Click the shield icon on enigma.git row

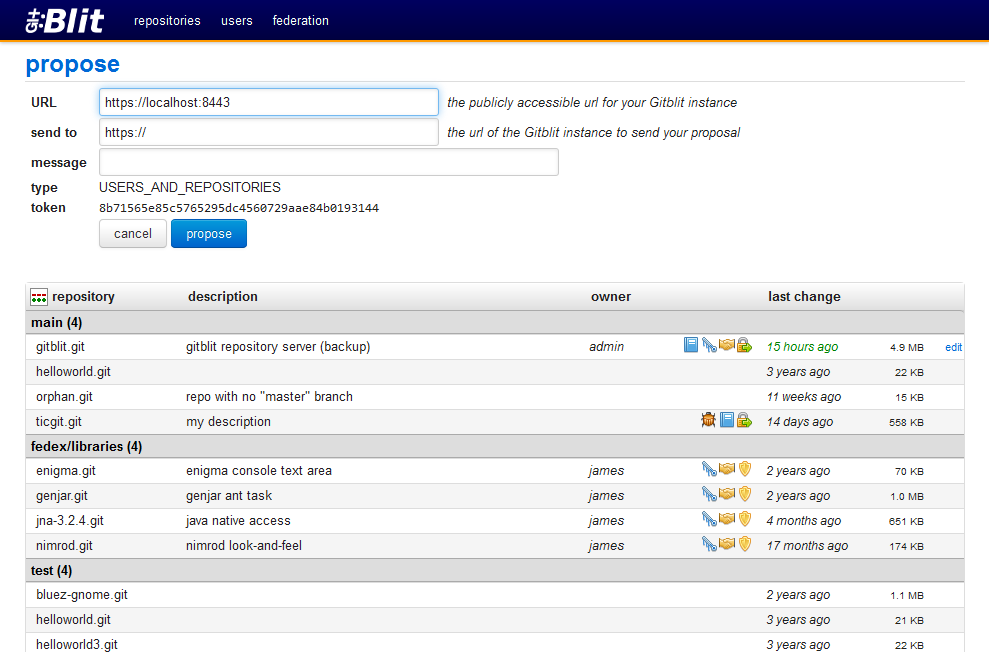click(744, 470)
